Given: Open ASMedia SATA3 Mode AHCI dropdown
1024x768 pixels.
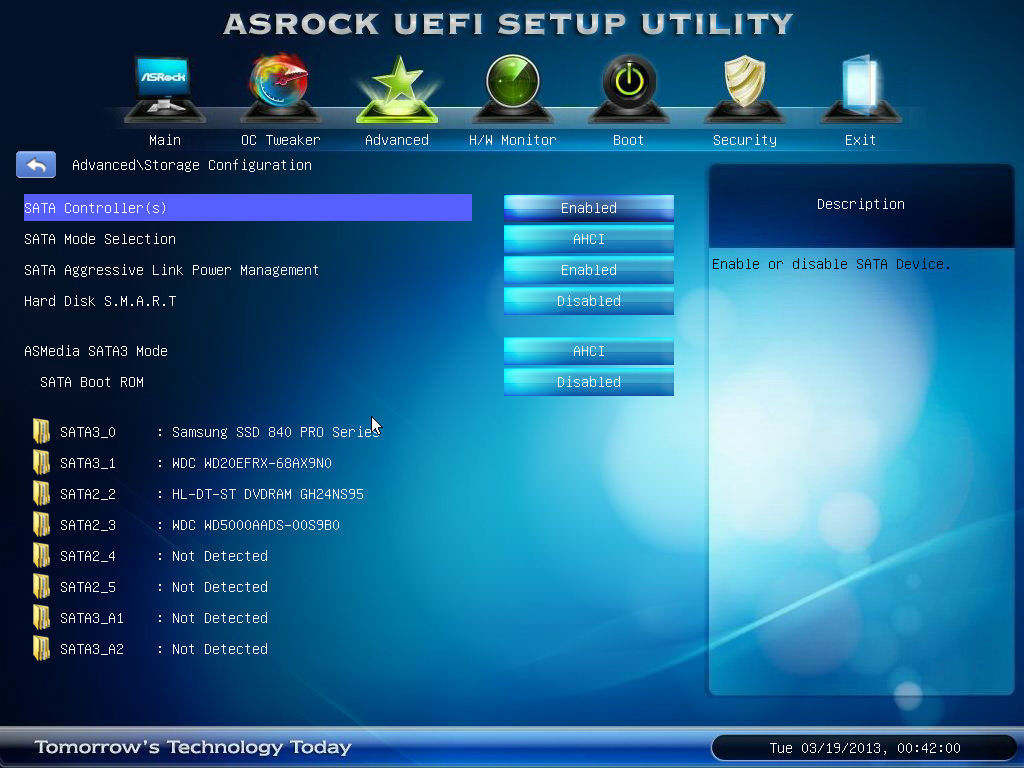Looking at the screenshot, I should click(588, 351).
